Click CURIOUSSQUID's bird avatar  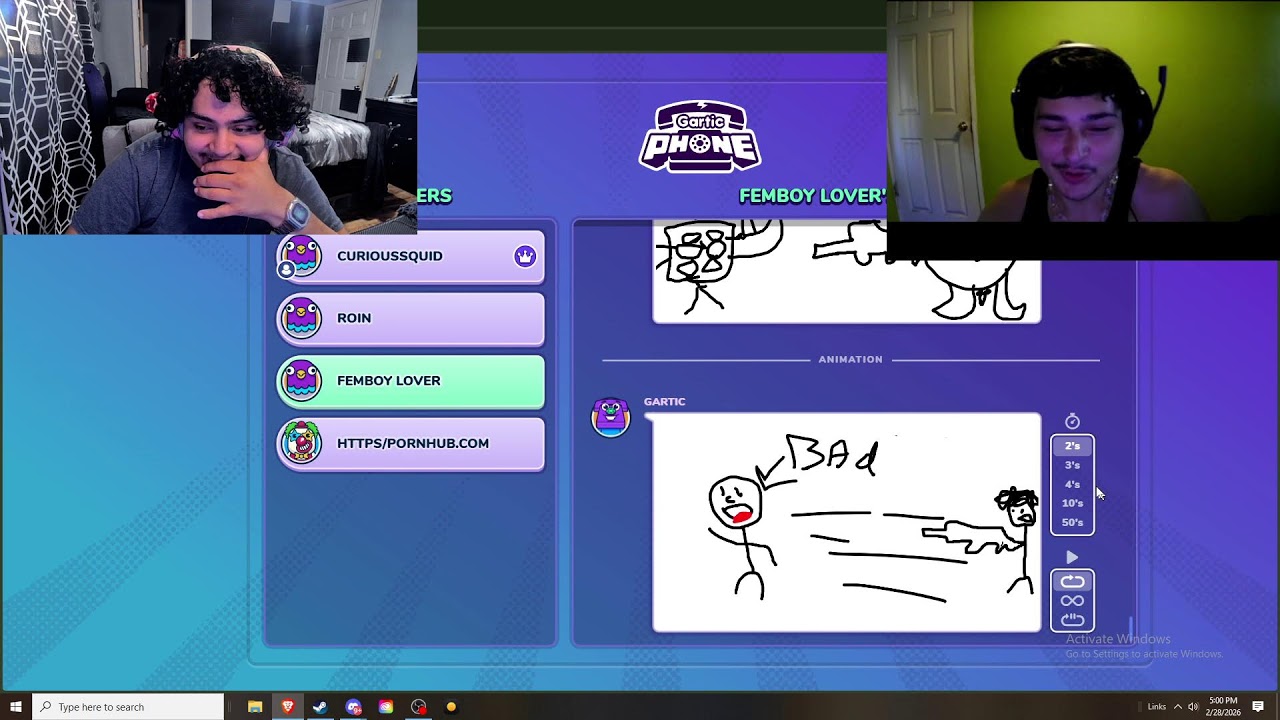(301, 256)
